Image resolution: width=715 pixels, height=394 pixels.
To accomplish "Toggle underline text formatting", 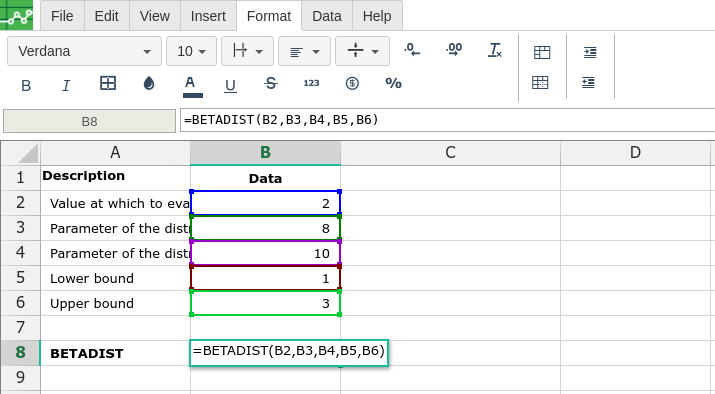I will point(230,85).
